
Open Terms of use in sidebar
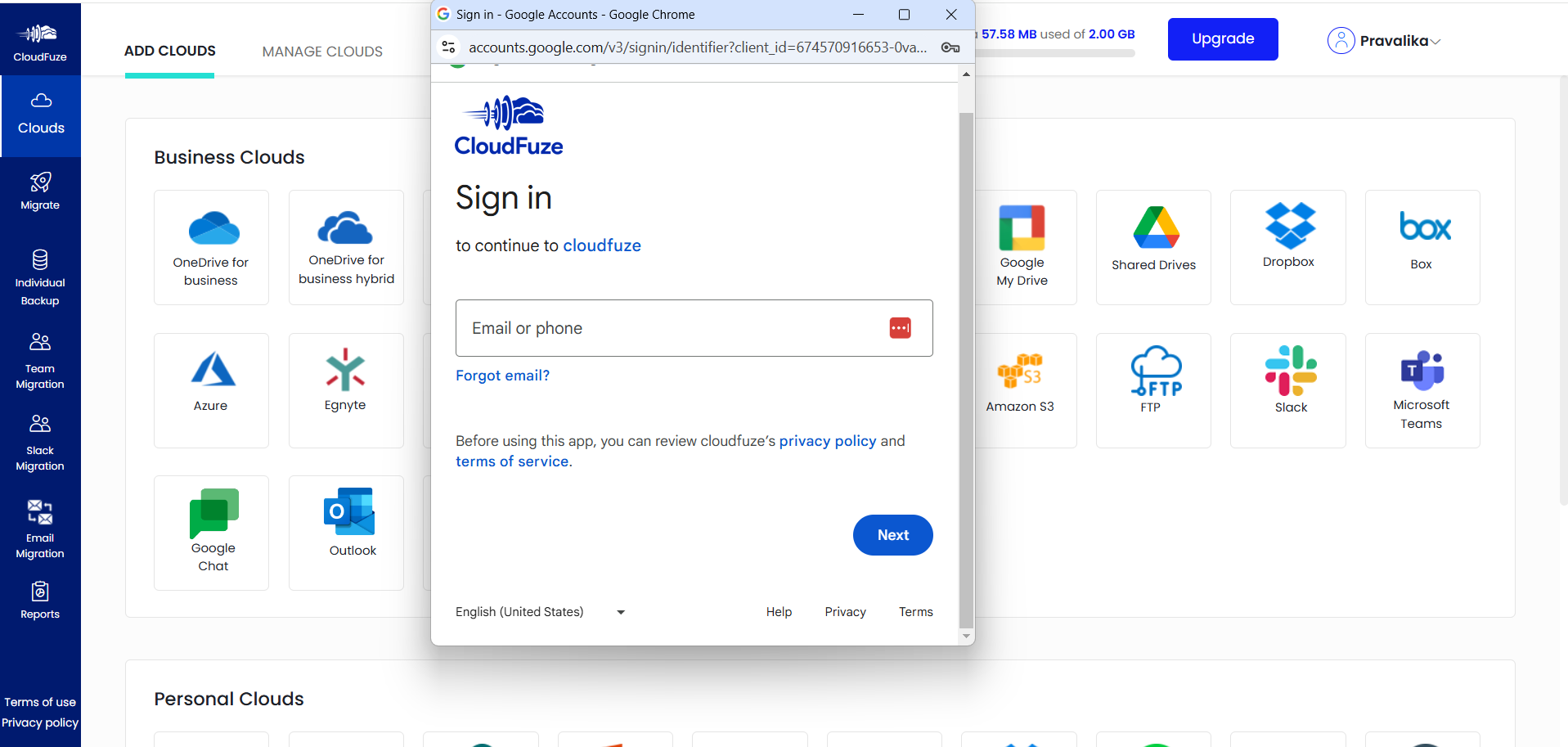[x=40, y=702]
